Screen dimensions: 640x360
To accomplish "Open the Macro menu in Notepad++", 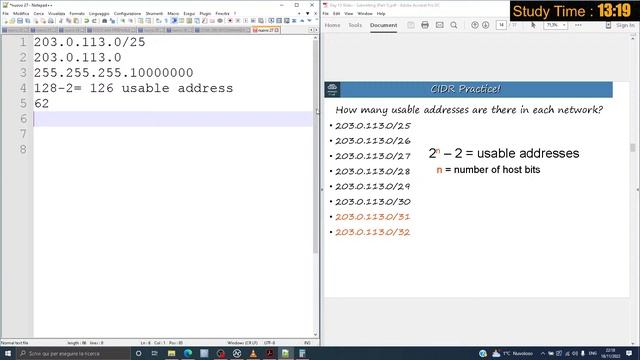I will pos(173,13).
